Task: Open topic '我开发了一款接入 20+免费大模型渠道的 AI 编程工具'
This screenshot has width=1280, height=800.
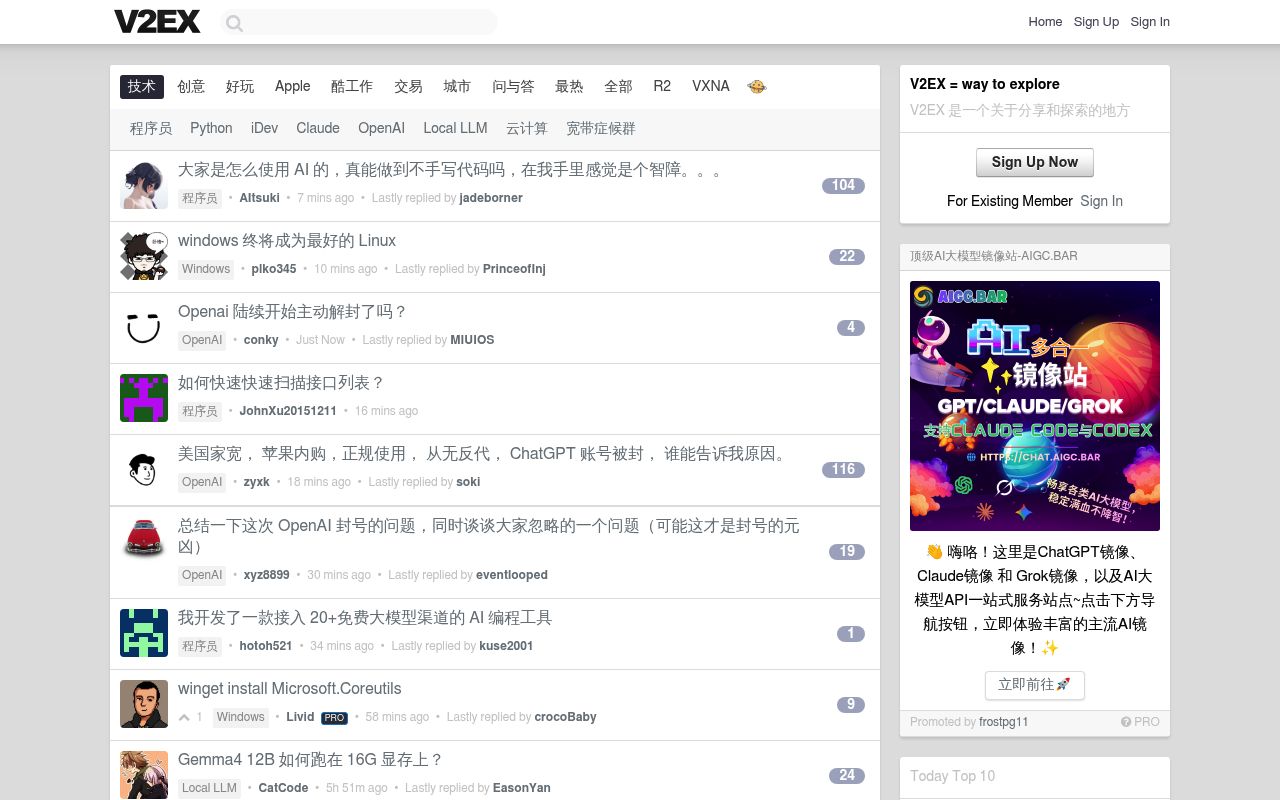Action: coord(365,618)
